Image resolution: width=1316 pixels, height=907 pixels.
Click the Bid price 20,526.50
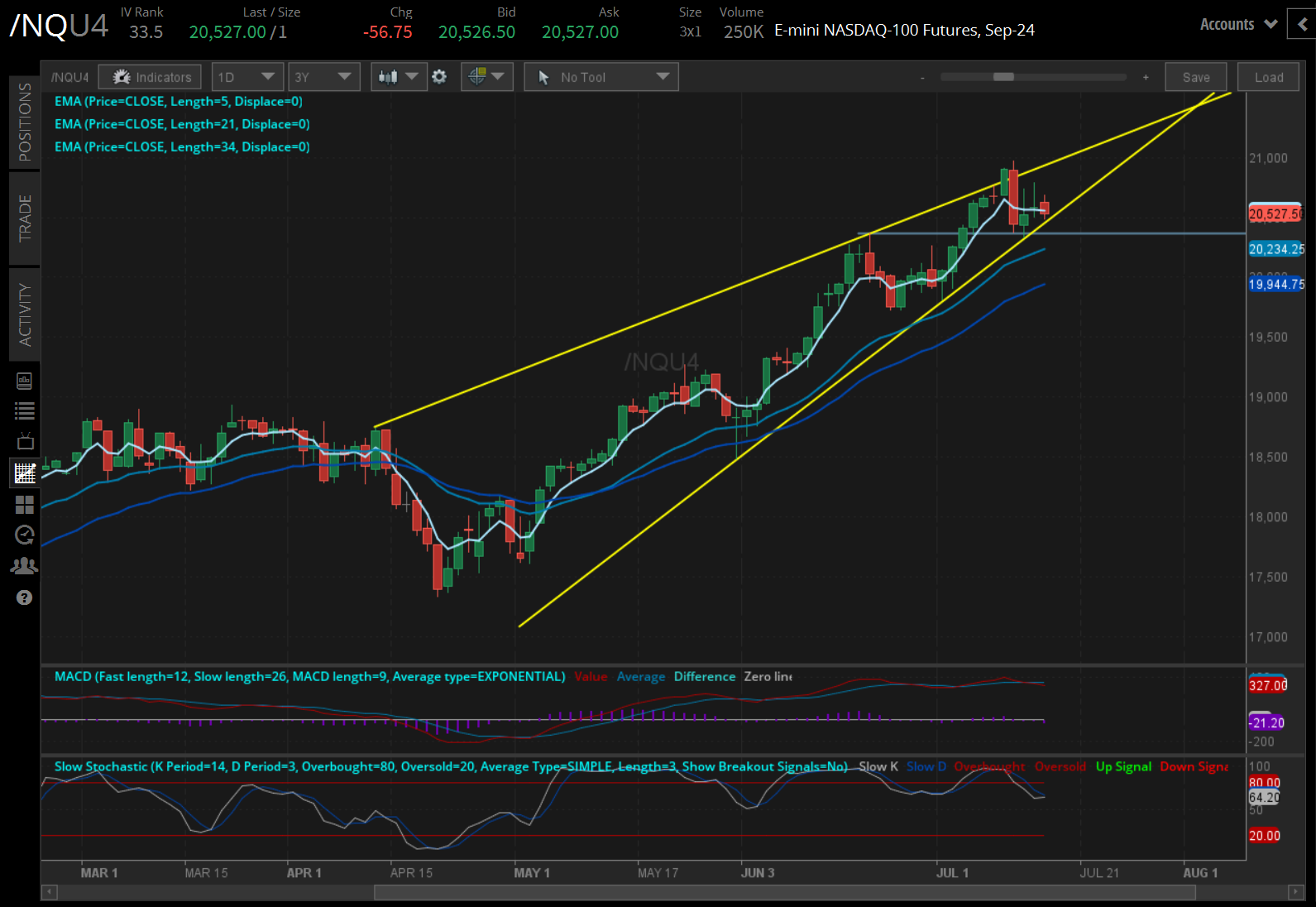[476, 32]
